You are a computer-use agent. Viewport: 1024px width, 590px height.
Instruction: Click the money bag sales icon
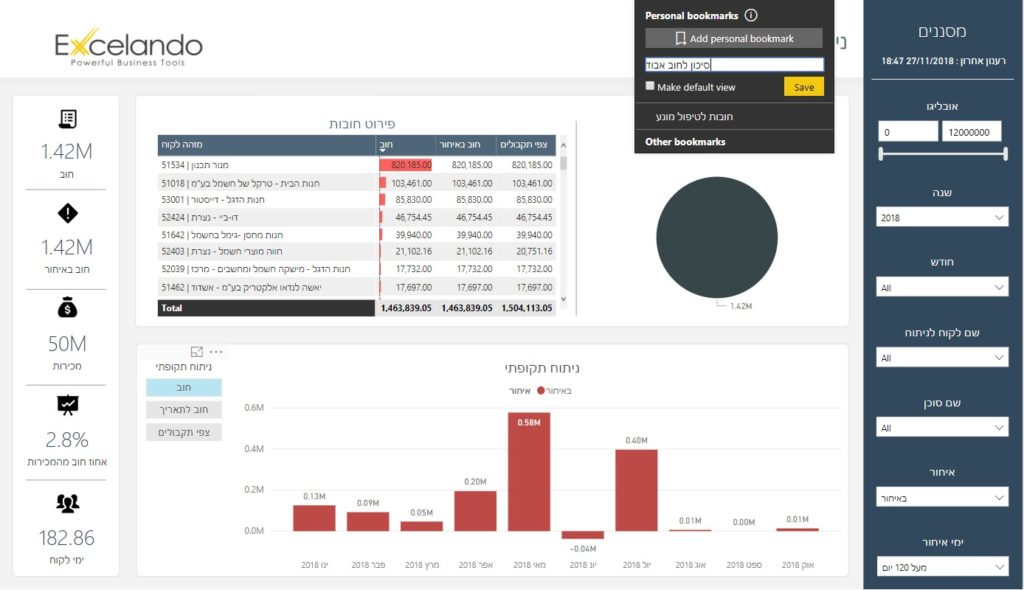[x=67, y=309]
